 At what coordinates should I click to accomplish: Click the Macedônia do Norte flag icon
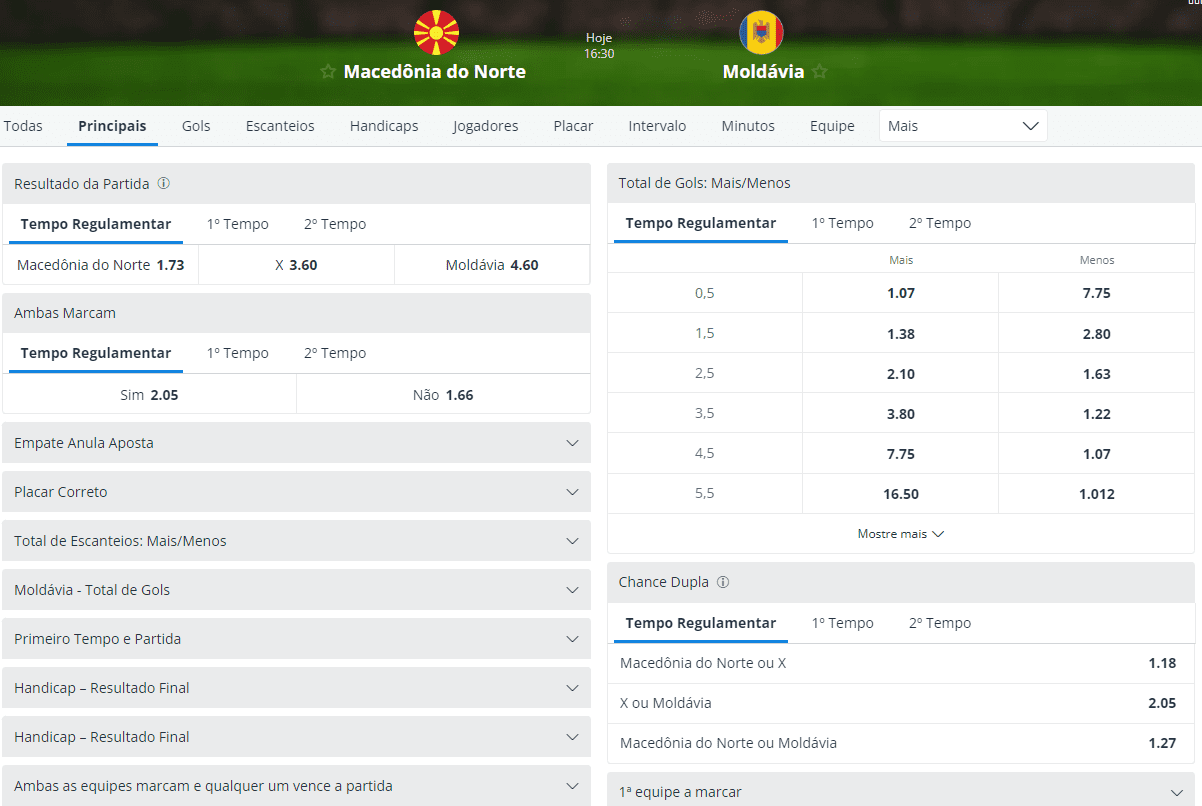coord(436,32)
